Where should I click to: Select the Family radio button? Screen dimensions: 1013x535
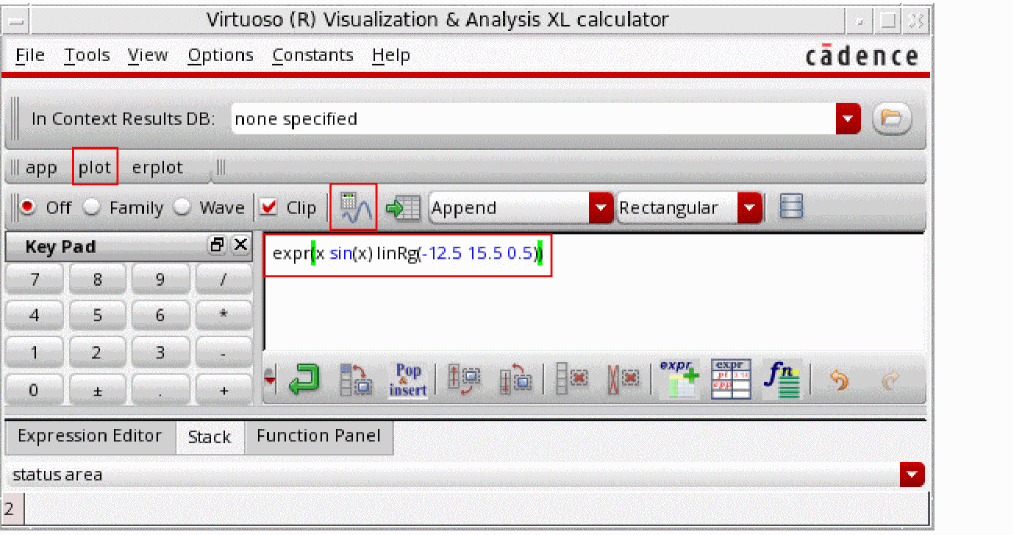[92, 207]
